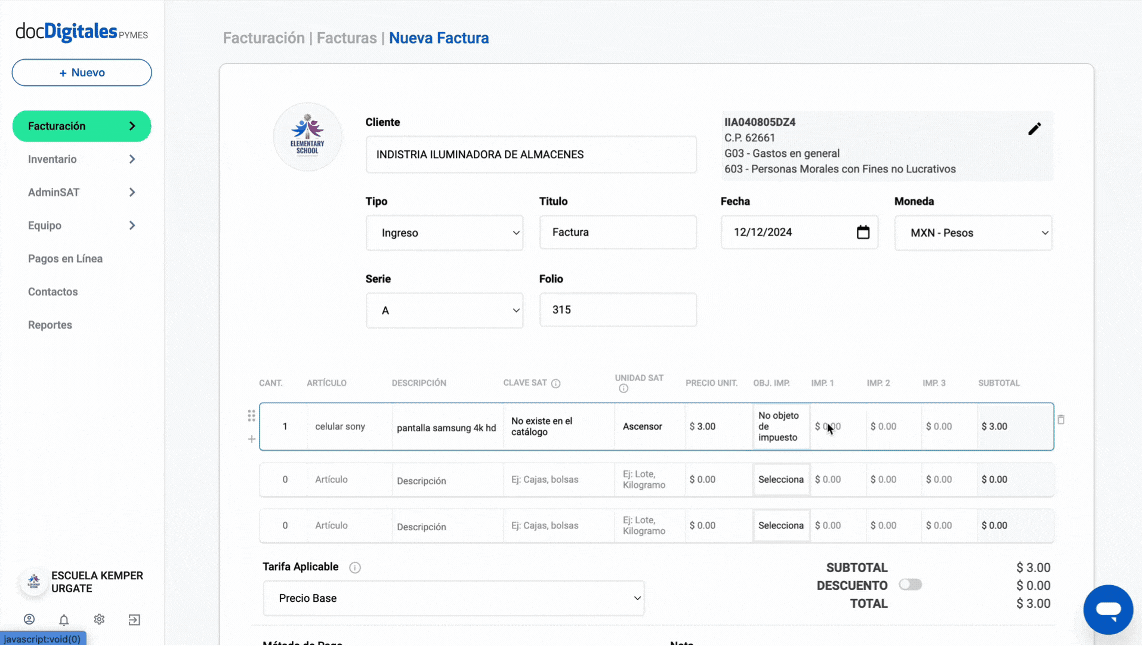Open Reportes in the sidebar
Screen dimensions: 1142x646
point(50,325)
